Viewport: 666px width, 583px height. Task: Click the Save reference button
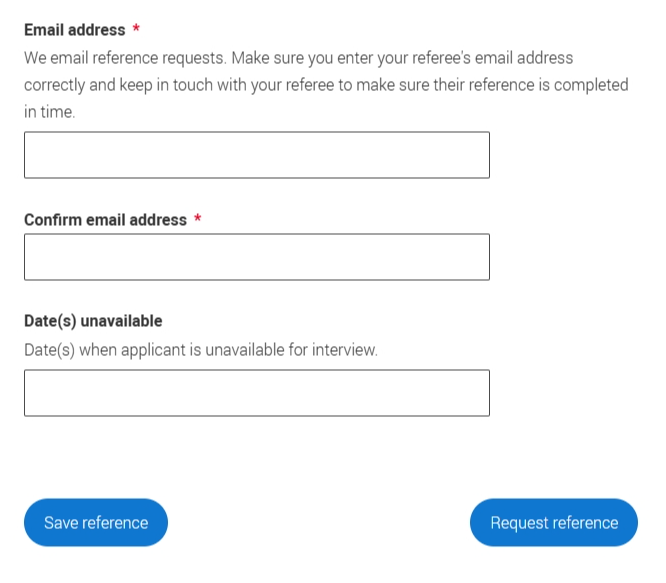[x=96, y=522]
